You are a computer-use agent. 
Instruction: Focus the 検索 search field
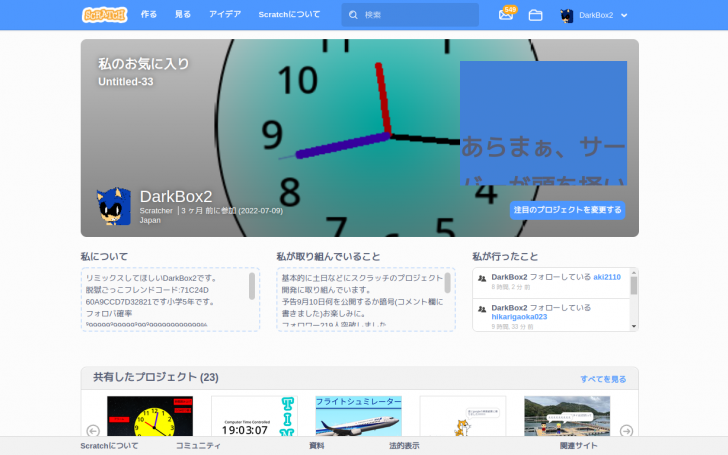pos(410,15)
